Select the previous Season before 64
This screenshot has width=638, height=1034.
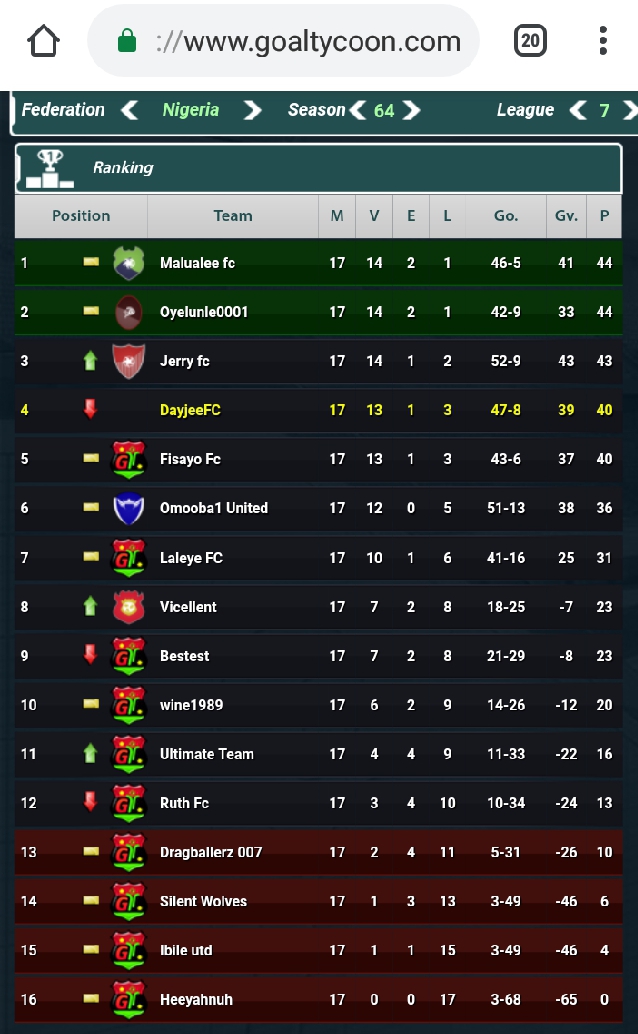(x=358, y=109)
